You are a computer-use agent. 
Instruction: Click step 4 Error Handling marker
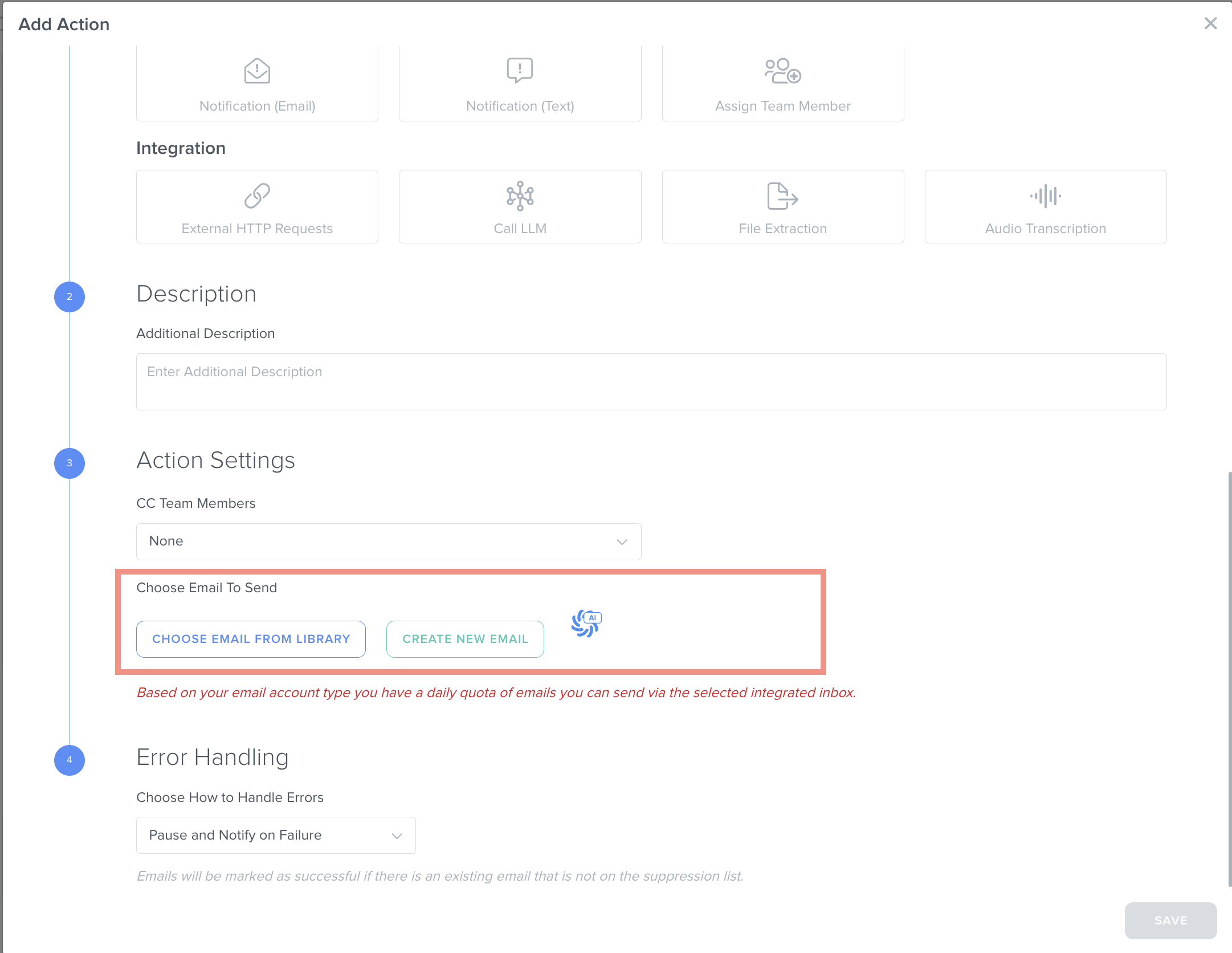click(x=70, y=760)
